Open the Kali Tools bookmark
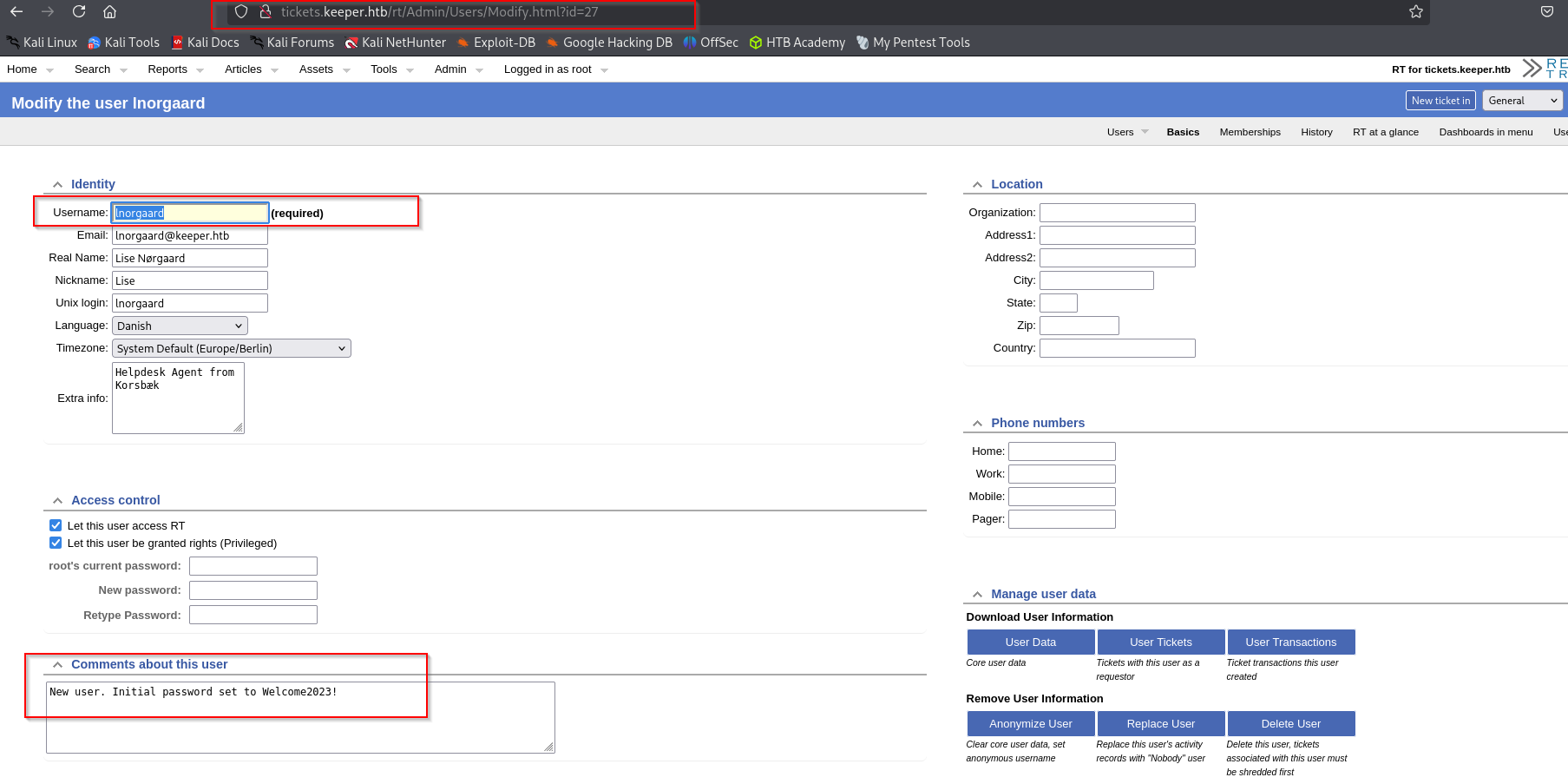This screenshot has width=1568, height=784. [124, 43]
